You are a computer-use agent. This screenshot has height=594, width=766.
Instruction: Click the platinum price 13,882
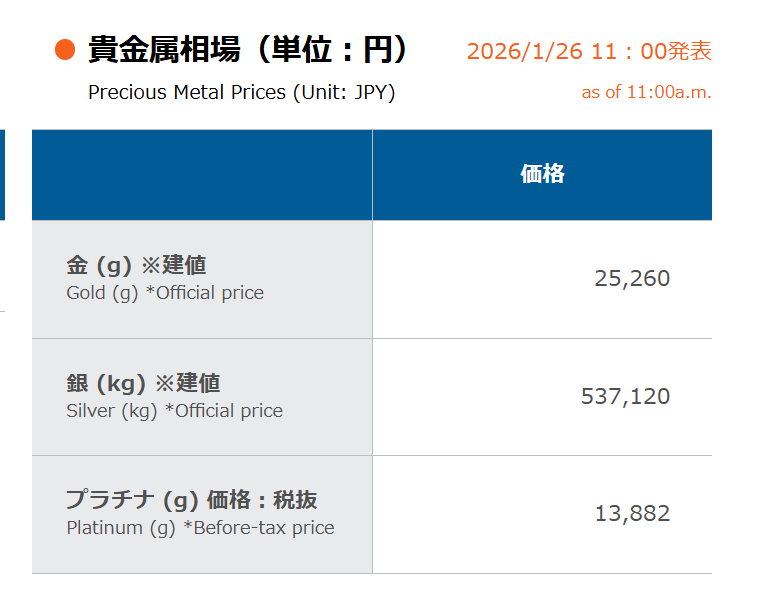tap(632, 514)
